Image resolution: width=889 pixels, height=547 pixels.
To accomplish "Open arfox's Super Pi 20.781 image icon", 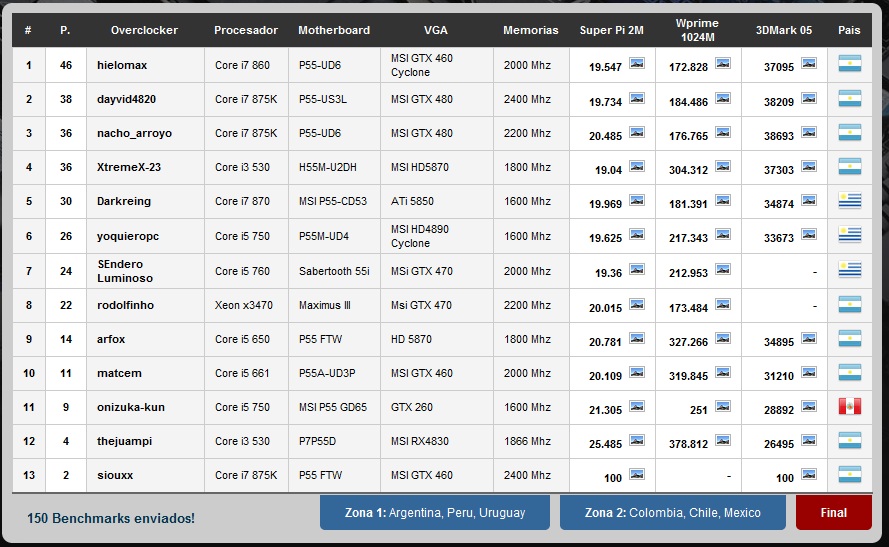I will pos(637,339).
